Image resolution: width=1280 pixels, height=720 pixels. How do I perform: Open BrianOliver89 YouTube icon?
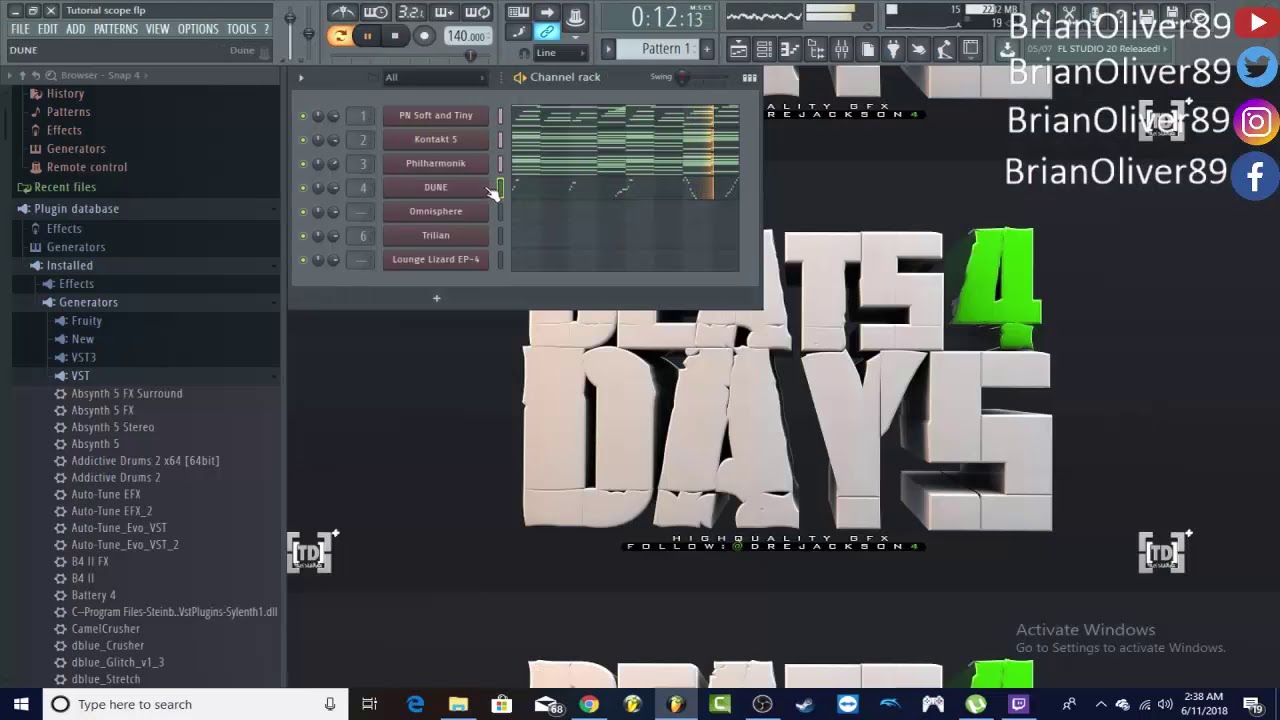click(x=1257, y=22)
